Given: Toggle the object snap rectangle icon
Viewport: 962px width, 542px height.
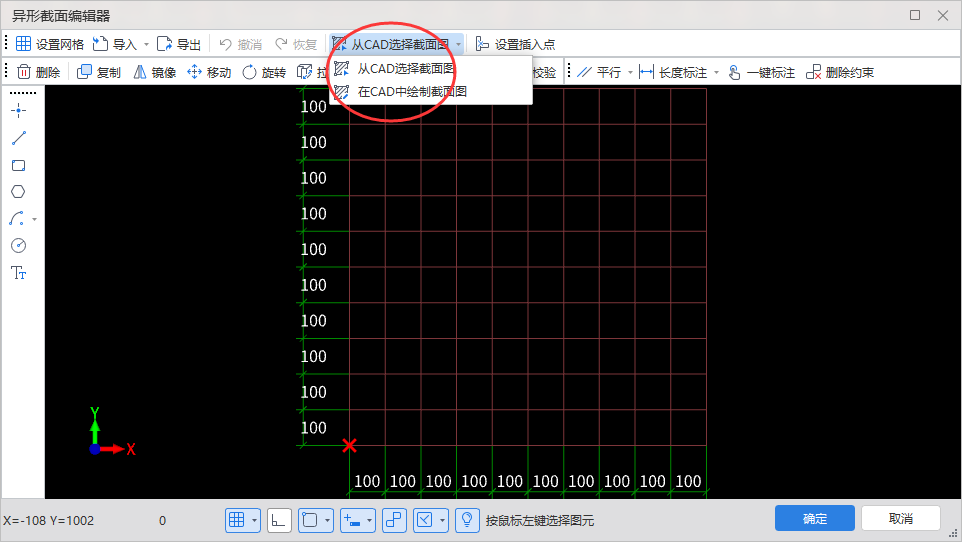Looking at the screenshot, I should (x=310, y=521).
